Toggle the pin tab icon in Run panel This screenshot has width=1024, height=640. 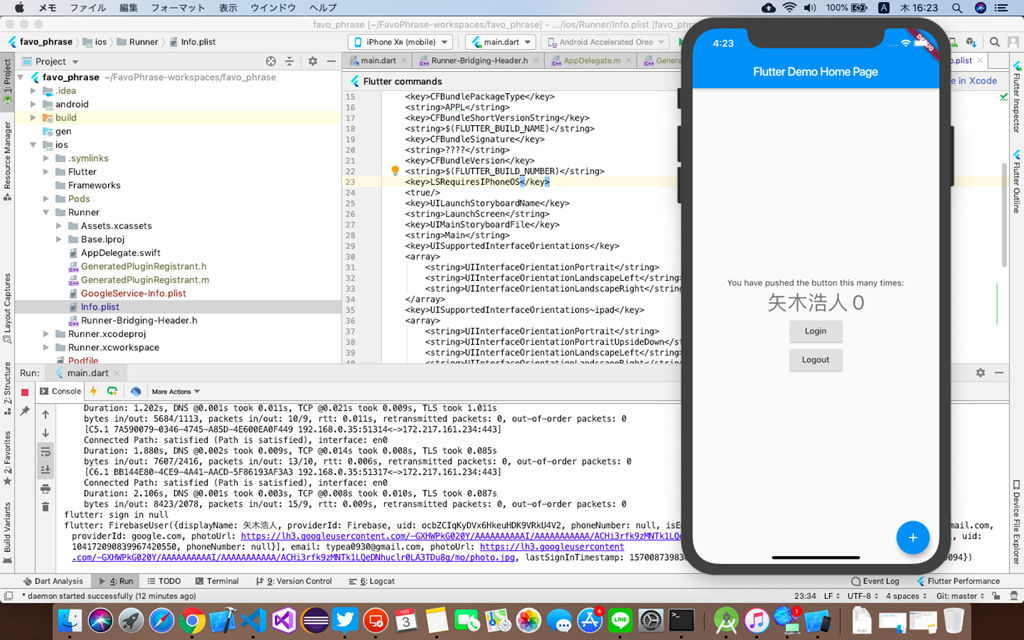coord(25,411)
